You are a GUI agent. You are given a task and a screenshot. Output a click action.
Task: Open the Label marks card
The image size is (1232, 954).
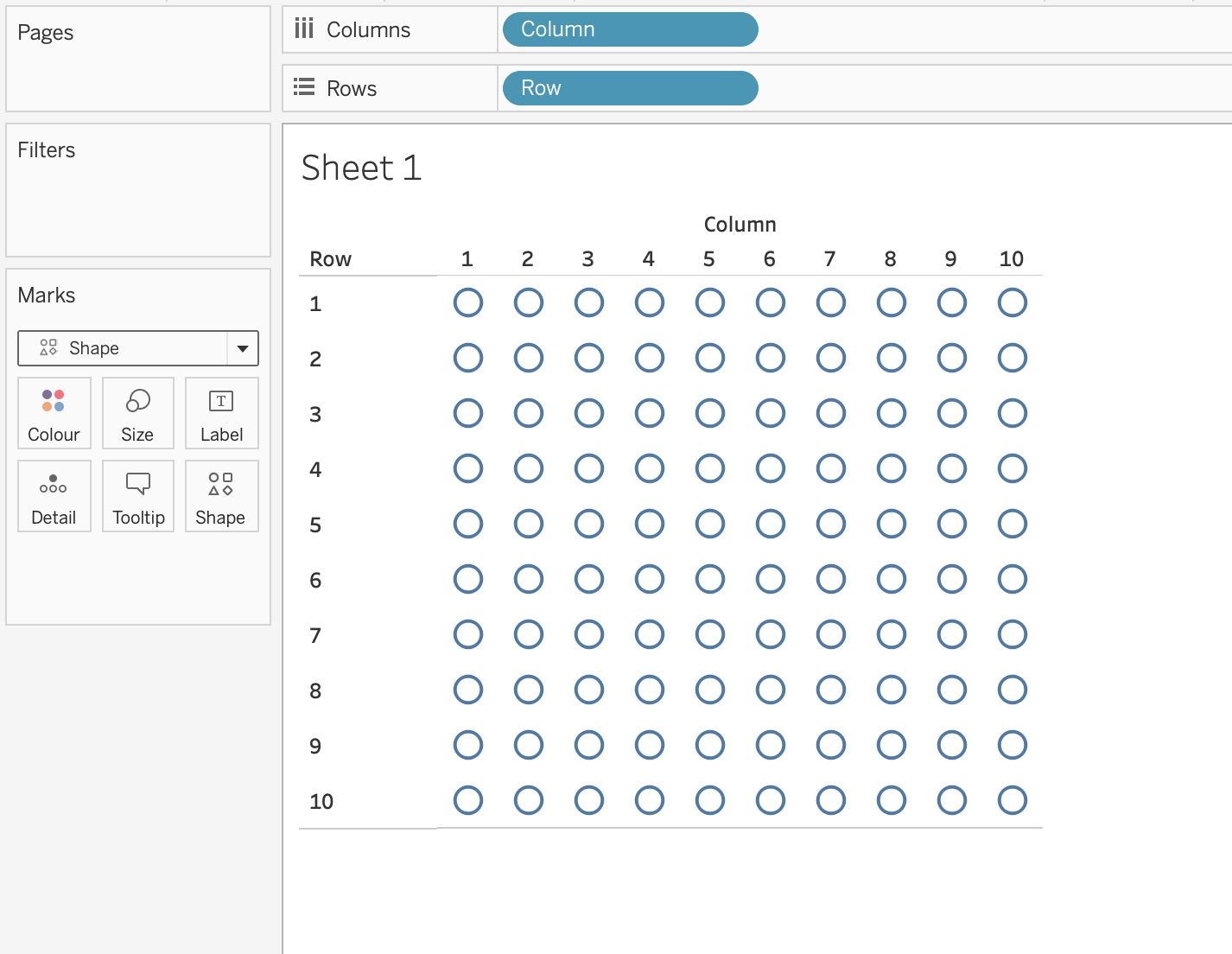[x=221, y=413]
